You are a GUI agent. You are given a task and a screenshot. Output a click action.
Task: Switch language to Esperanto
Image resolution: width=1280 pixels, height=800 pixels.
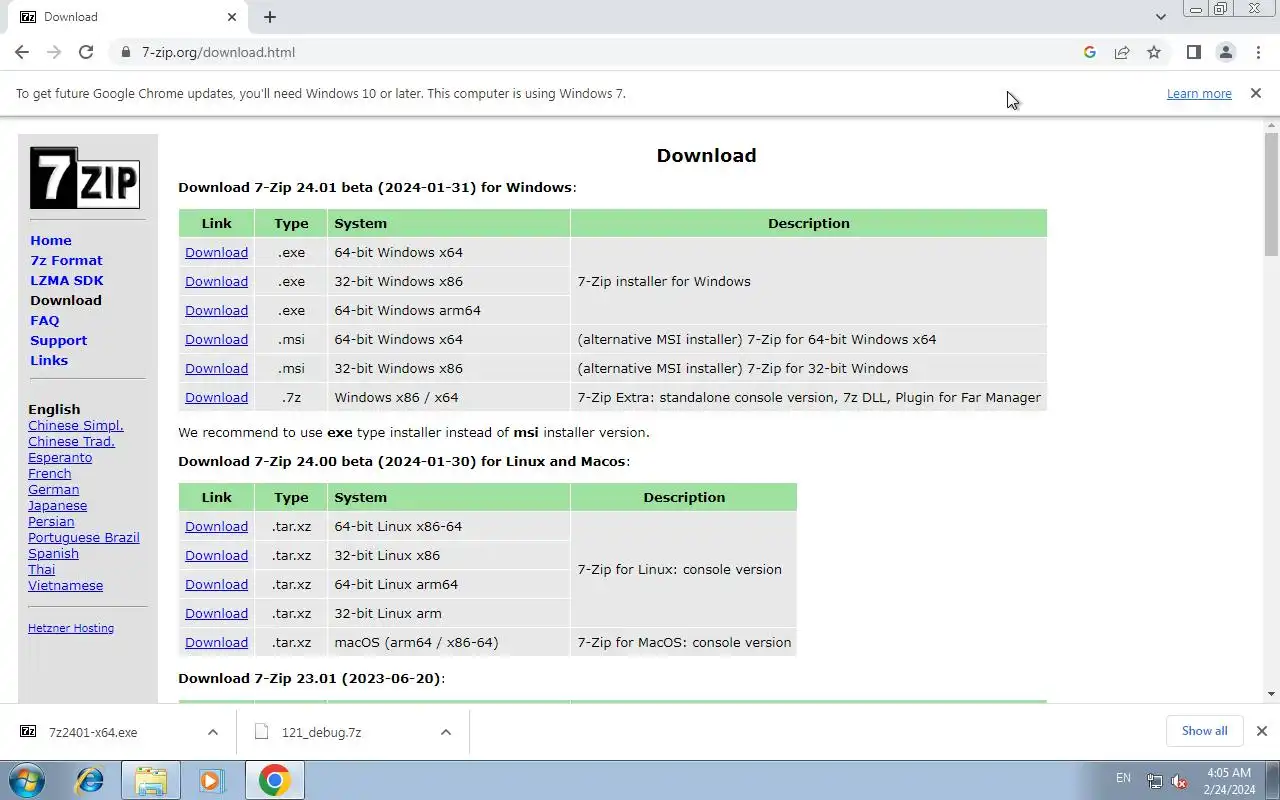(60, 457)
